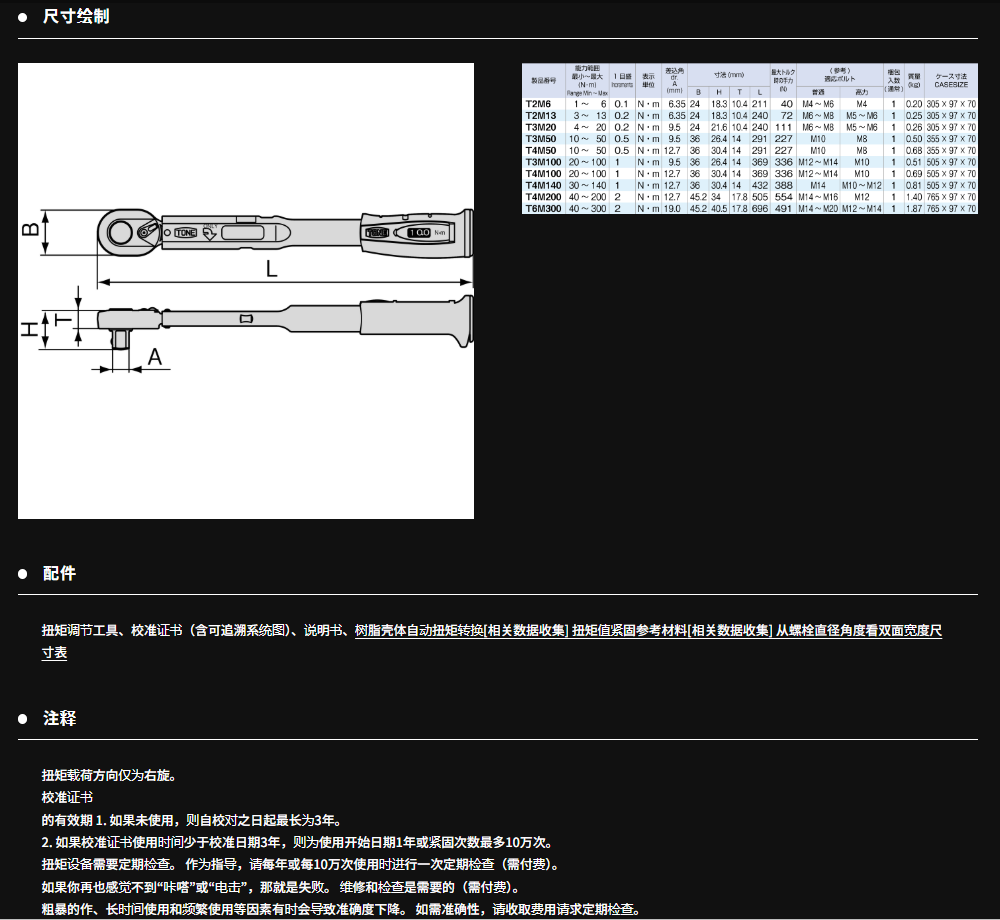Image resolution: width=1000 pixels, height=920 pixels.
Task: Click the T thickness dimension label
Action: point(64,318)
